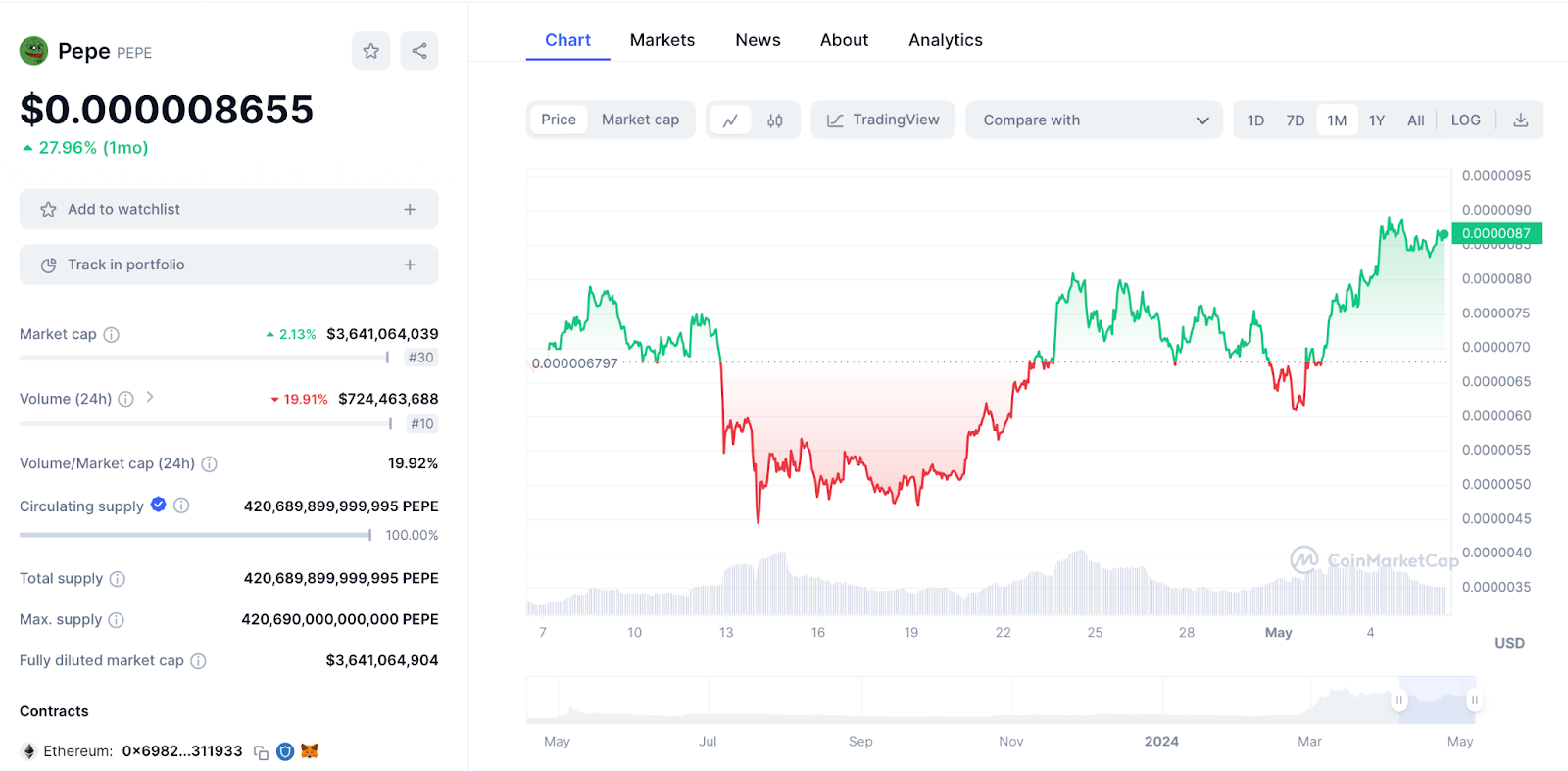Click the Volume (24h) info icon
The width and height of the screenshot is (1568, 771).
click(125, 399)
